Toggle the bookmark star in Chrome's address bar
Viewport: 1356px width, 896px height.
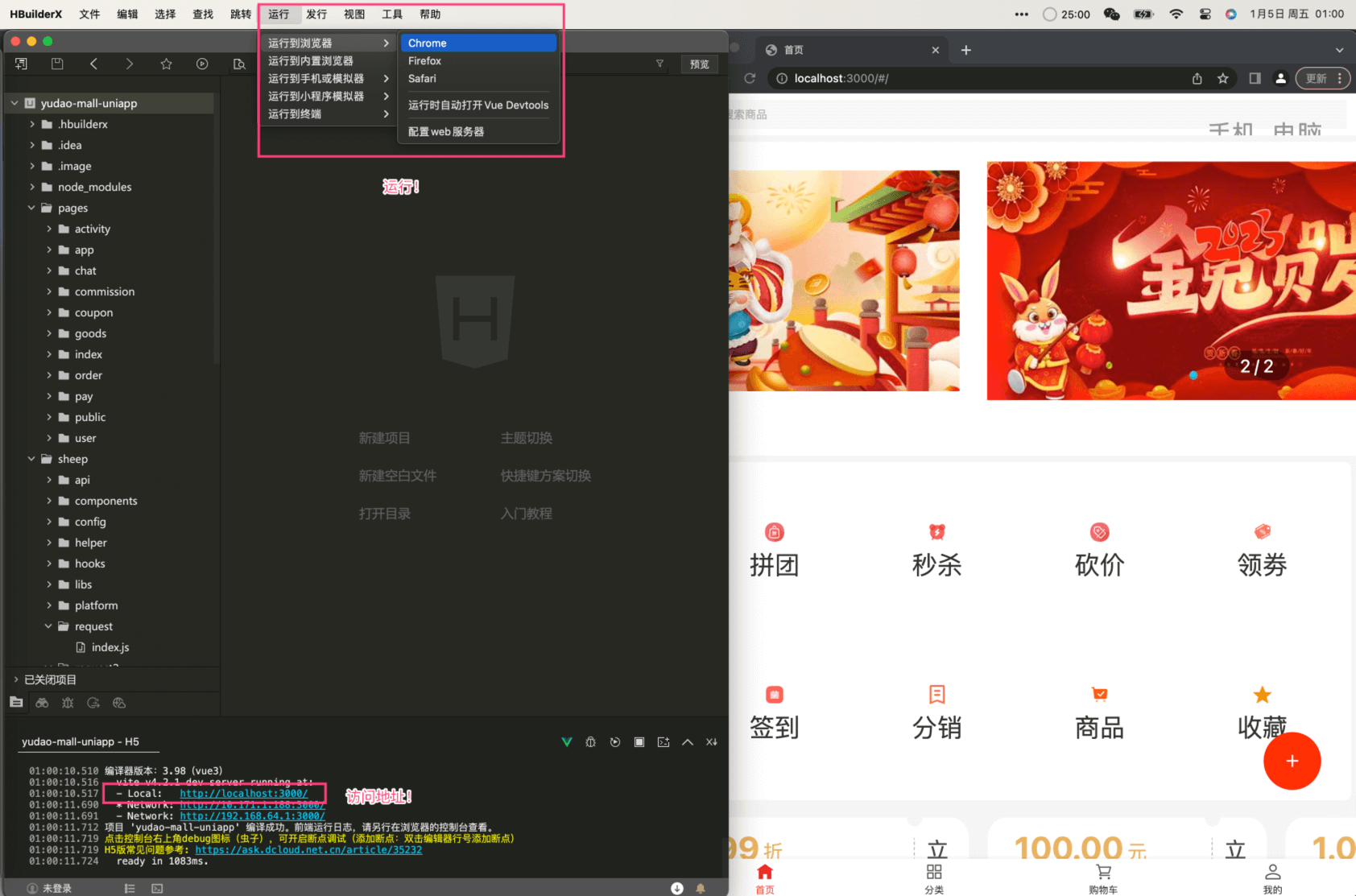point(1223,78)
